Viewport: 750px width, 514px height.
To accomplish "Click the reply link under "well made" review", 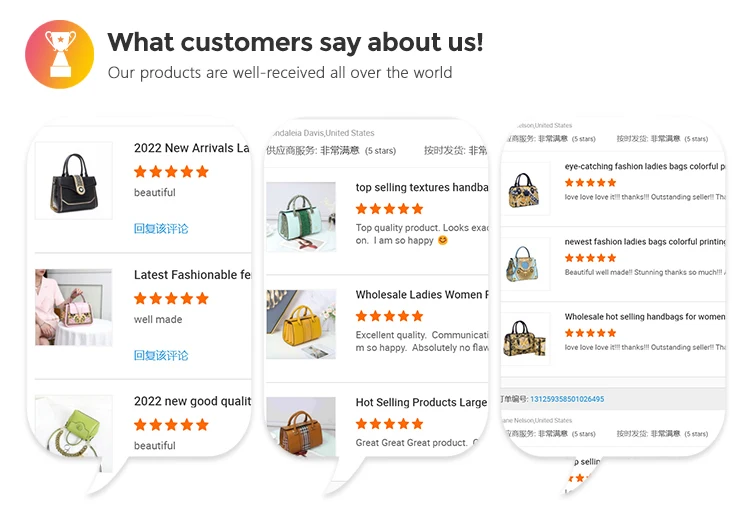I will pyautogui.click(x=161, y=355).
